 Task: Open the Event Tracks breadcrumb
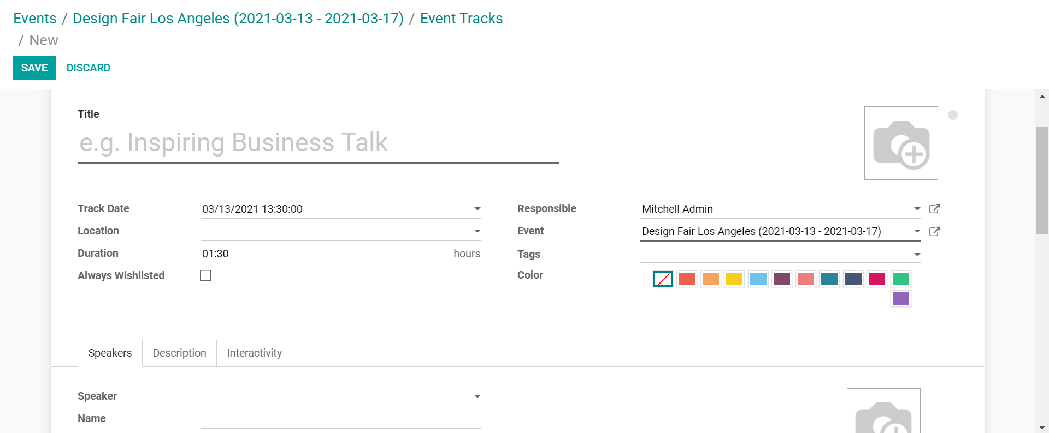tap(461, 18)
